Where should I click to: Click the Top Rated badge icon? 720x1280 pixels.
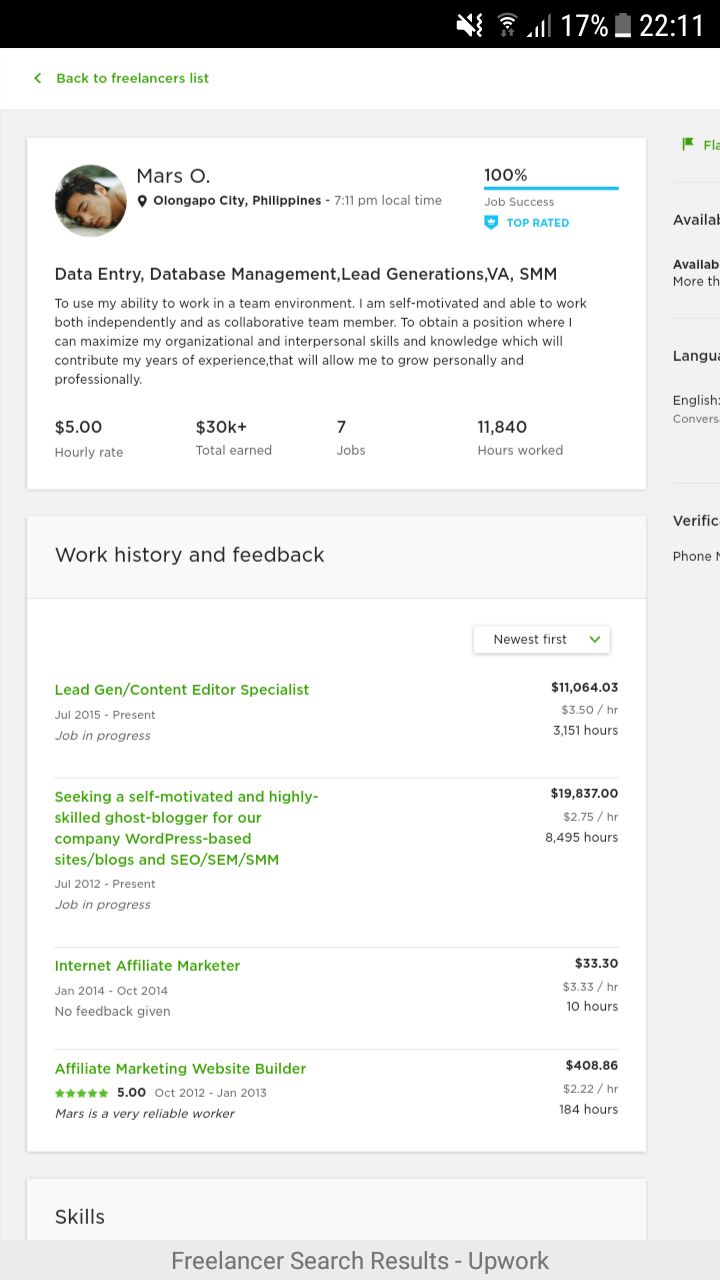[x=491, y=223]
